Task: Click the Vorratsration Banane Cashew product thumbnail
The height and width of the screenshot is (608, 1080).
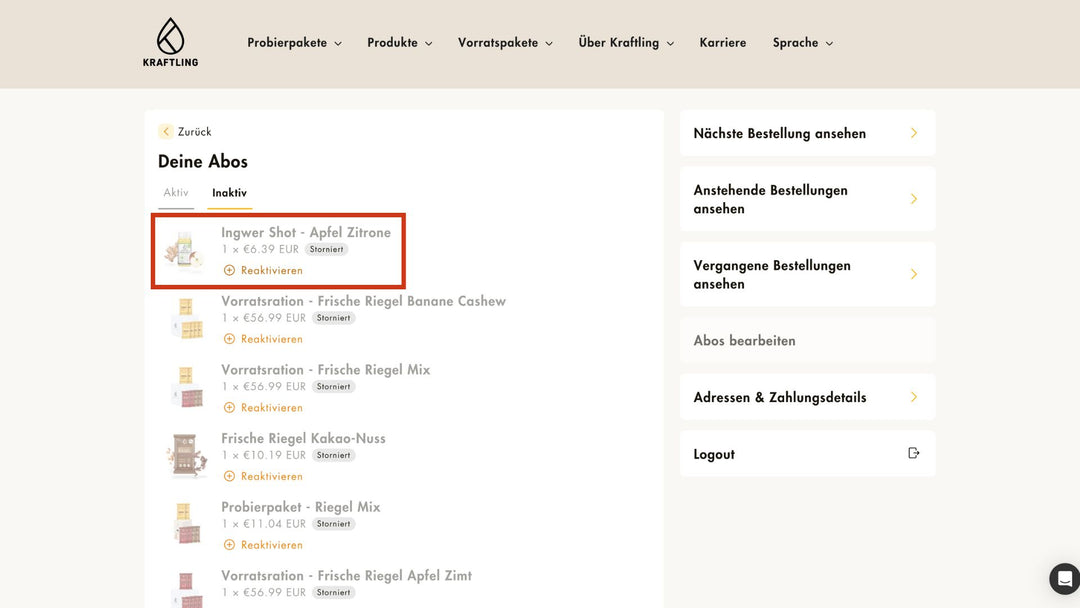Action: click(186, 319)
